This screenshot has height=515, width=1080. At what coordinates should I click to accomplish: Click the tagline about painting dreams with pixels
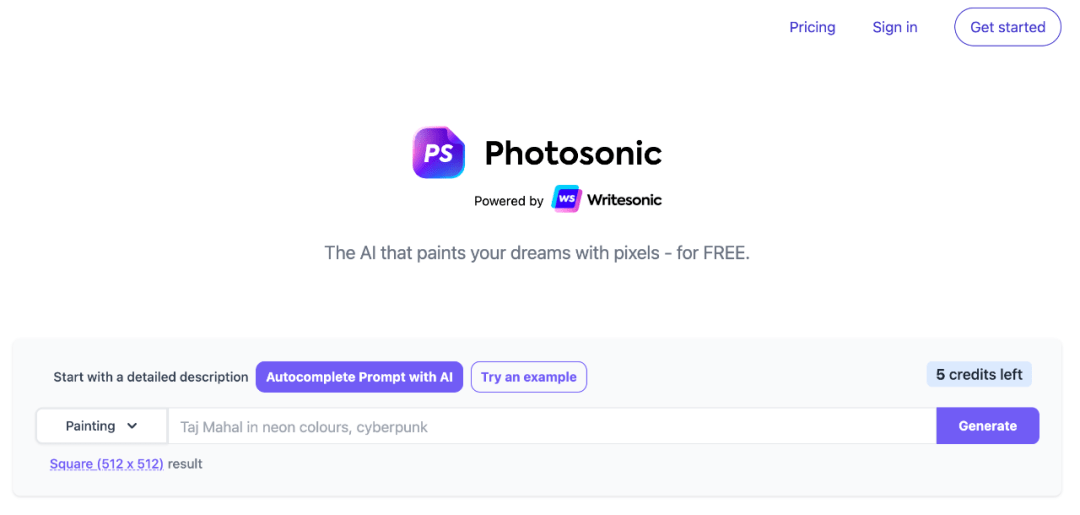coord(537,253)
